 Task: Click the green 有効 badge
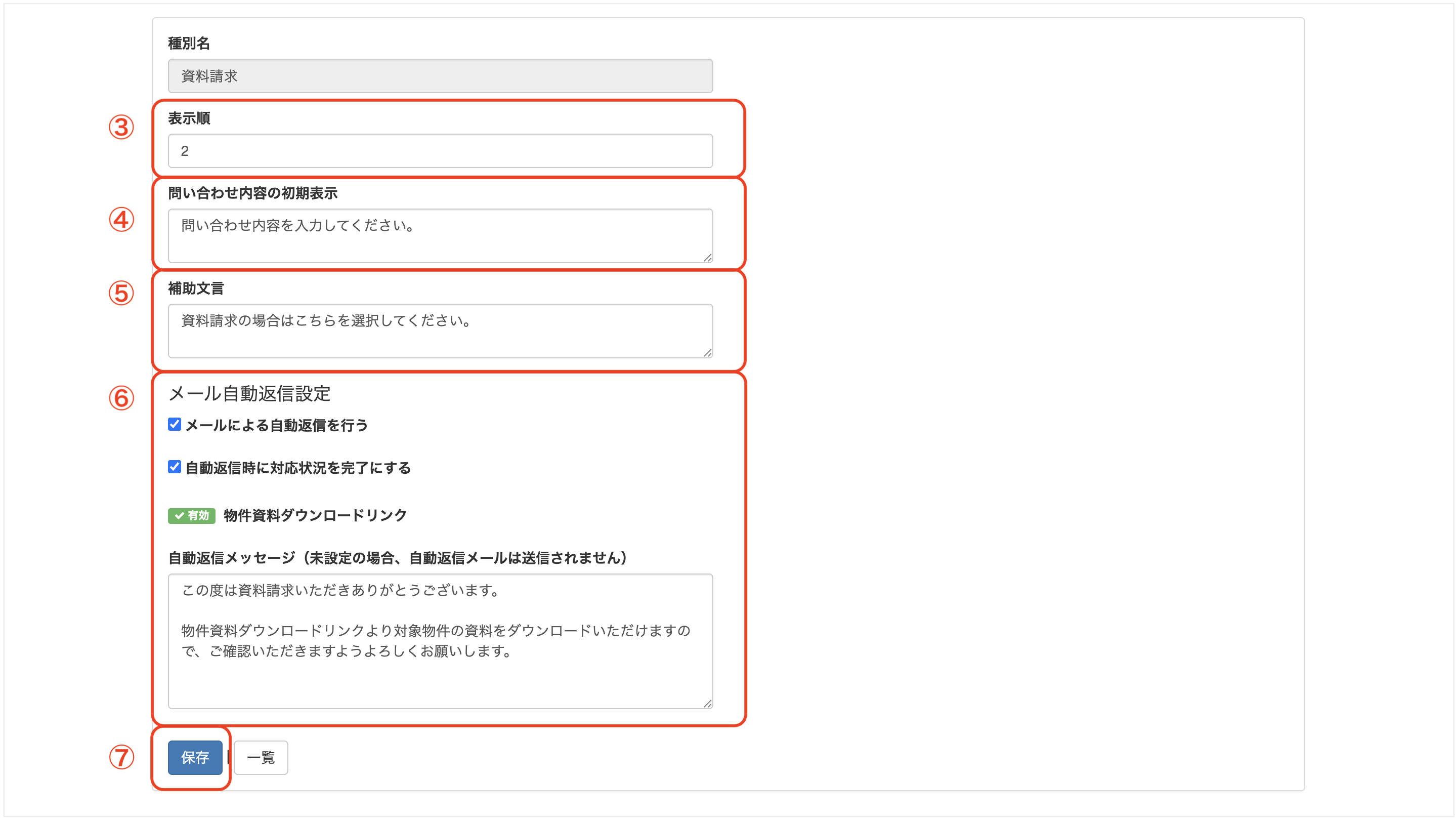tap(191, 516)
